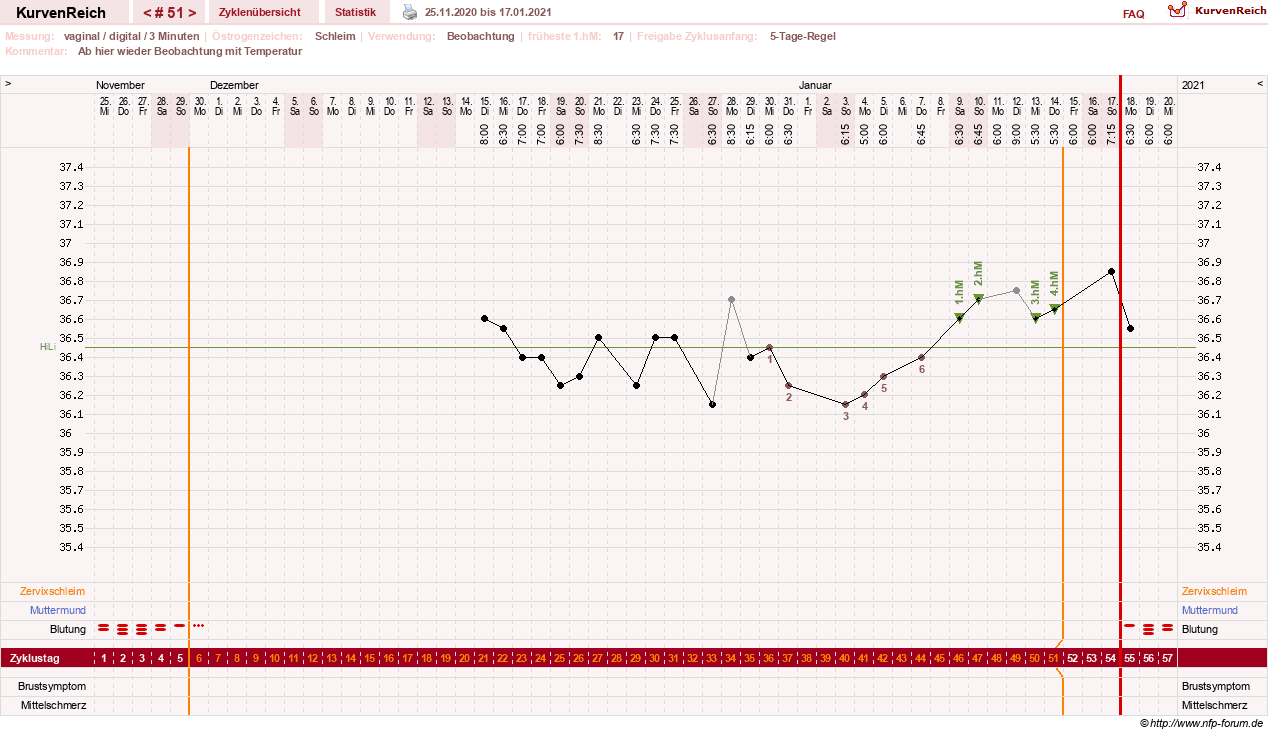This screenshot has width=1268, height=735.
Task: Select the peak temperature point on 17 January
Action: 1111,271
